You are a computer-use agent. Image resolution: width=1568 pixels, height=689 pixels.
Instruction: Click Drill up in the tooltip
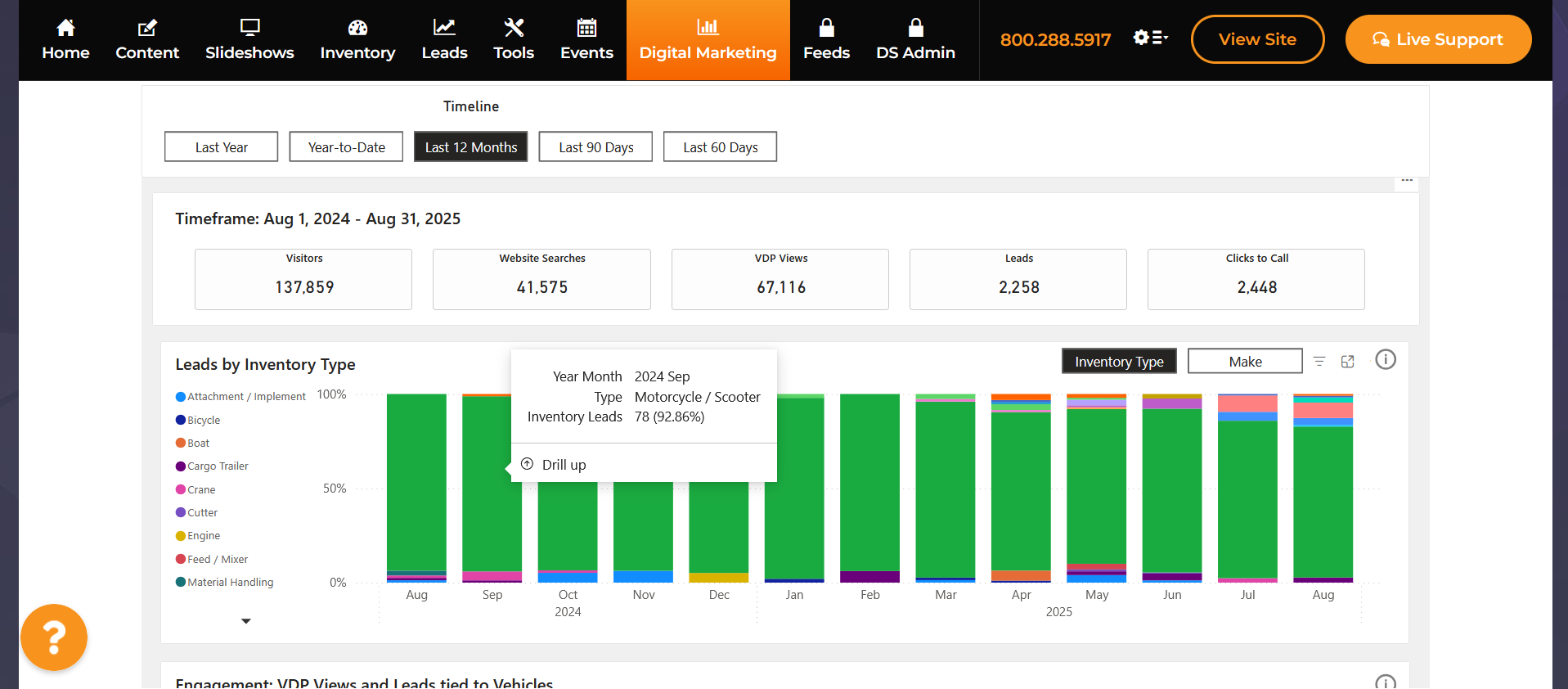(564, 465)
